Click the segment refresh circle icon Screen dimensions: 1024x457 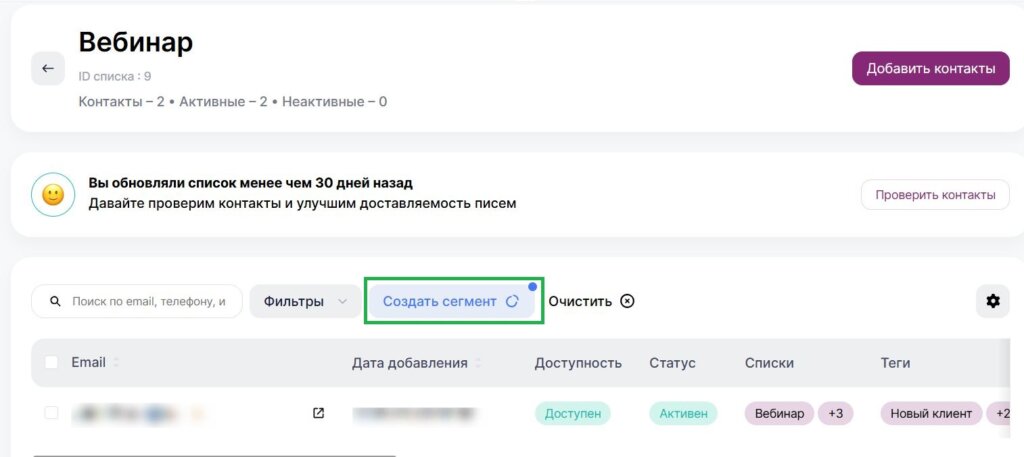tap(512, 301)
